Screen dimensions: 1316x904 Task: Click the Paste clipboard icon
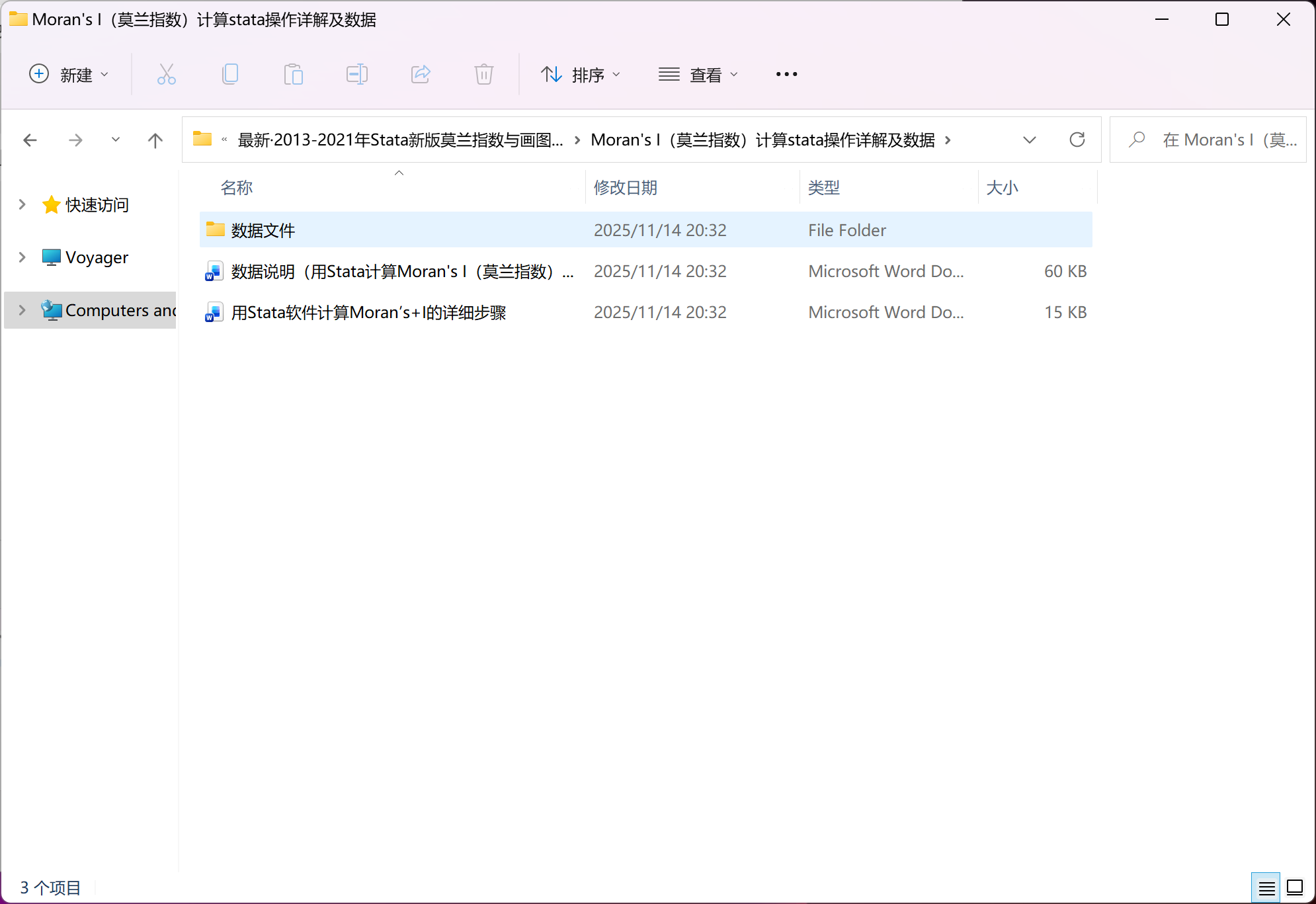[x=293, y=74]
